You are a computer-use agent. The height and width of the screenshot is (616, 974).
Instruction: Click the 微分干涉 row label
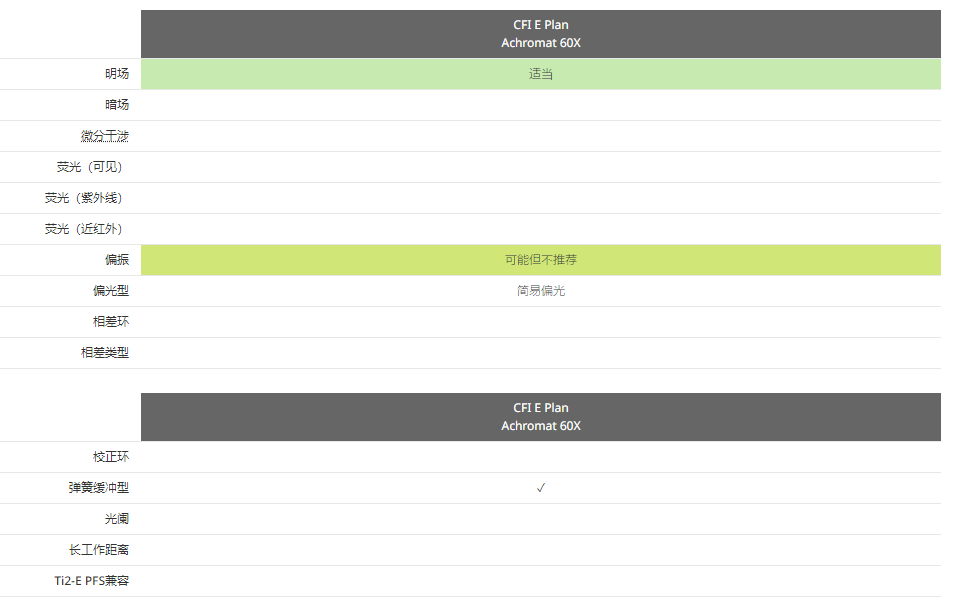tap(105, 136)
